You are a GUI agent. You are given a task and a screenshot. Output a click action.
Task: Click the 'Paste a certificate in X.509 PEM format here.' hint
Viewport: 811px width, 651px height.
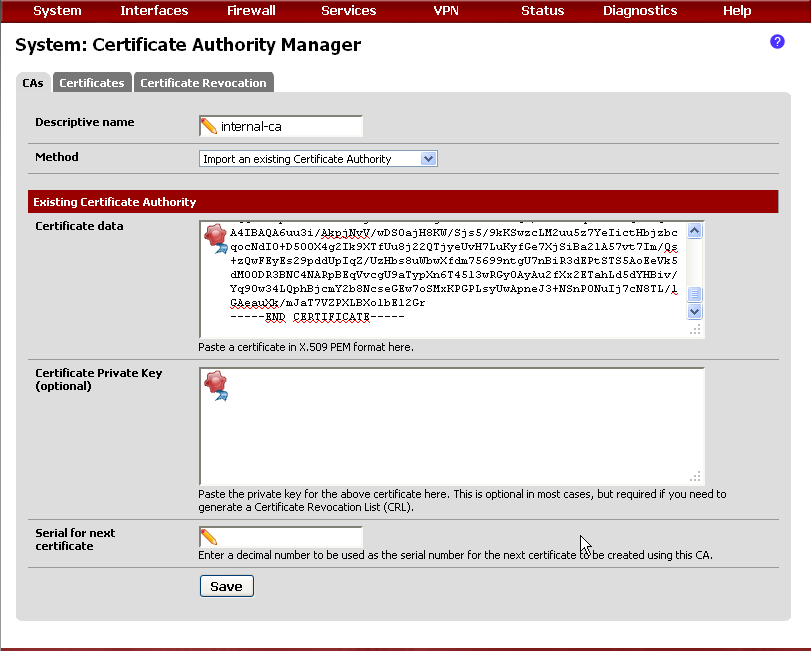(306, 347)
